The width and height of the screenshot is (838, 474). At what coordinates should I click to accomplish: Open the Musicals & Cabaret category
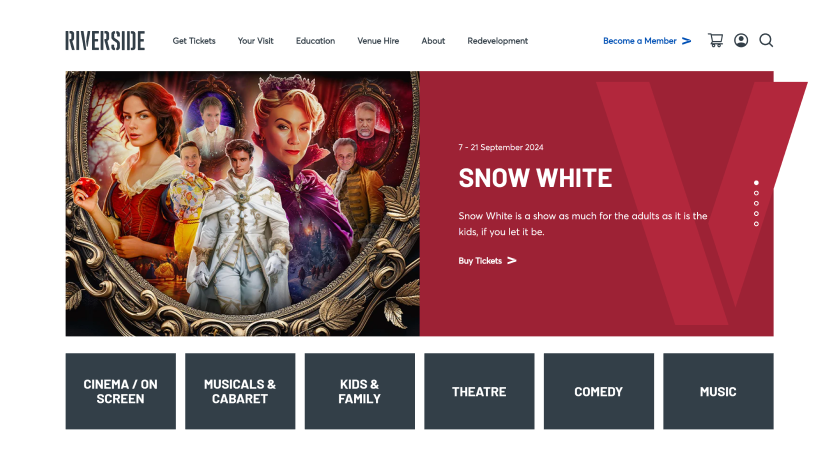pyautogui.click(x=240, y=391)
